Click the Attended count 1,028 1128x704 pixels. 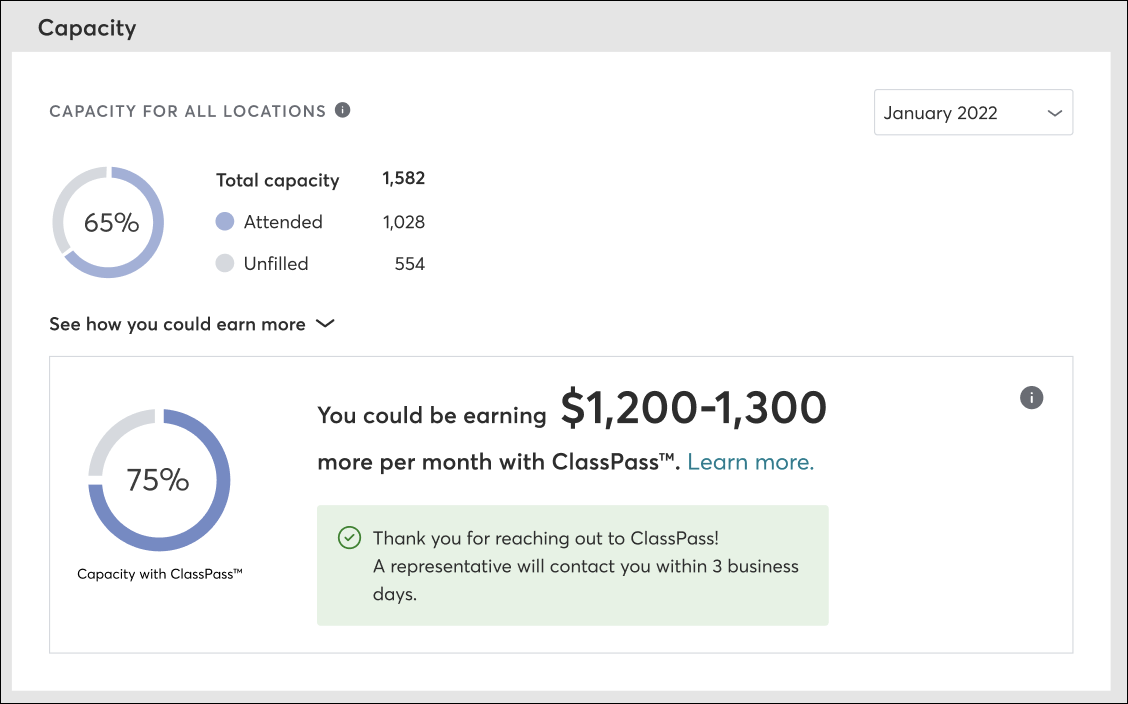(403, 222)
